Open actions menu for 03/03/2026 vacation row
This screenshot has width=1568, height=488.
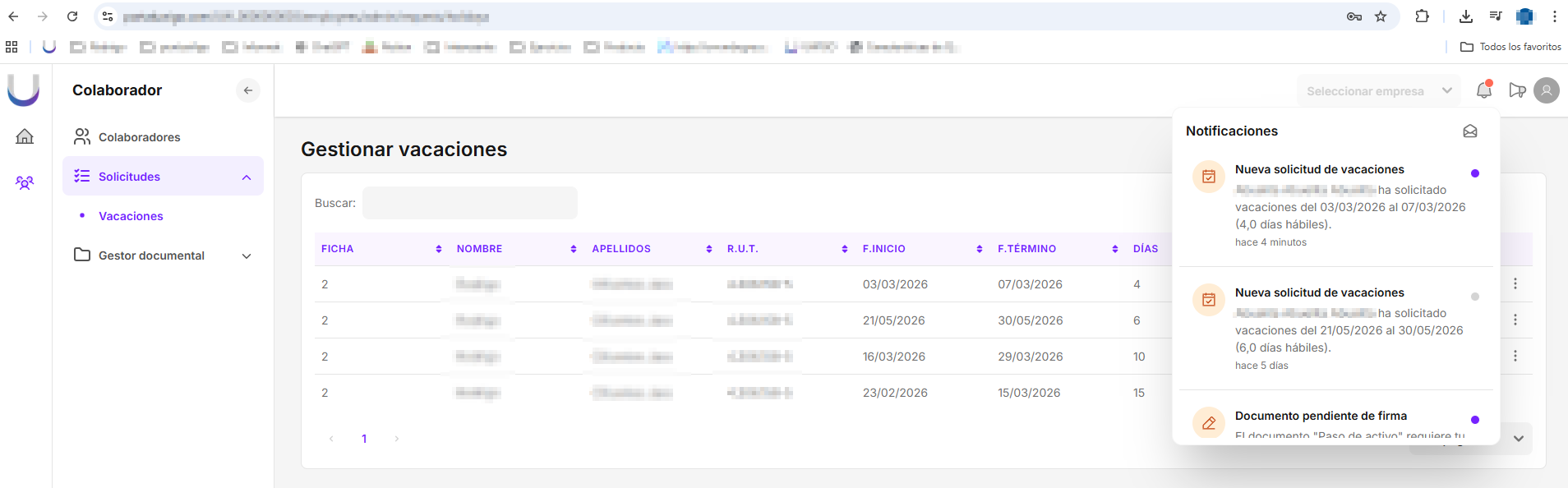coord(1515,284)
